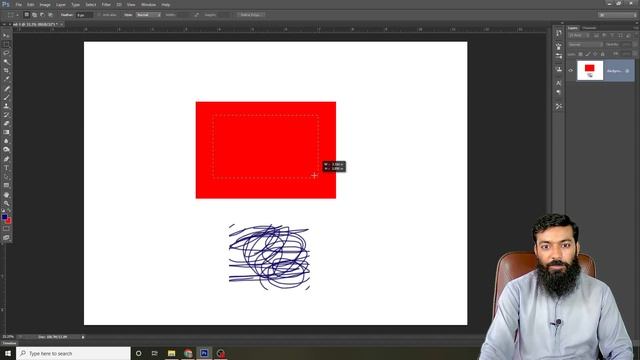Screen dimensions: 640x360
Task: Open the Edit menu
Action: click(31, 4)
